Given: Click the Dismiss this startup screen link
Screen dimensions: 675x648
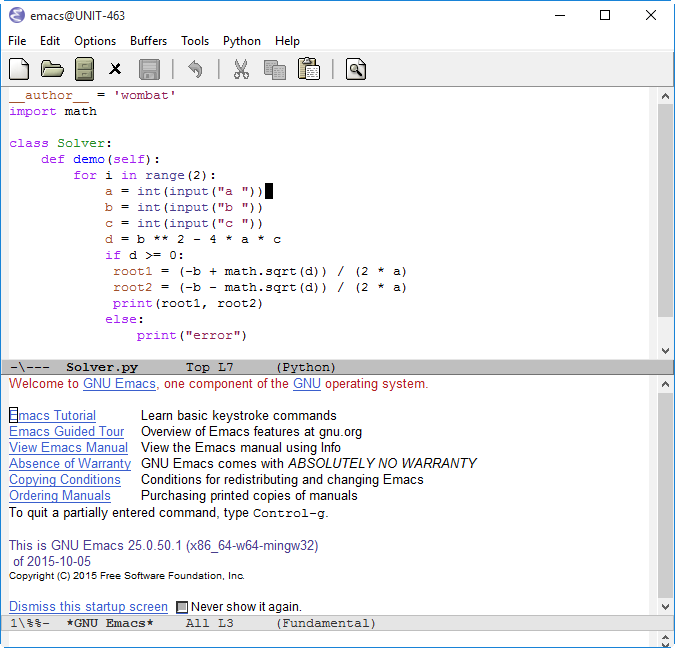Looking at the screenshot, I should point(88,607).
